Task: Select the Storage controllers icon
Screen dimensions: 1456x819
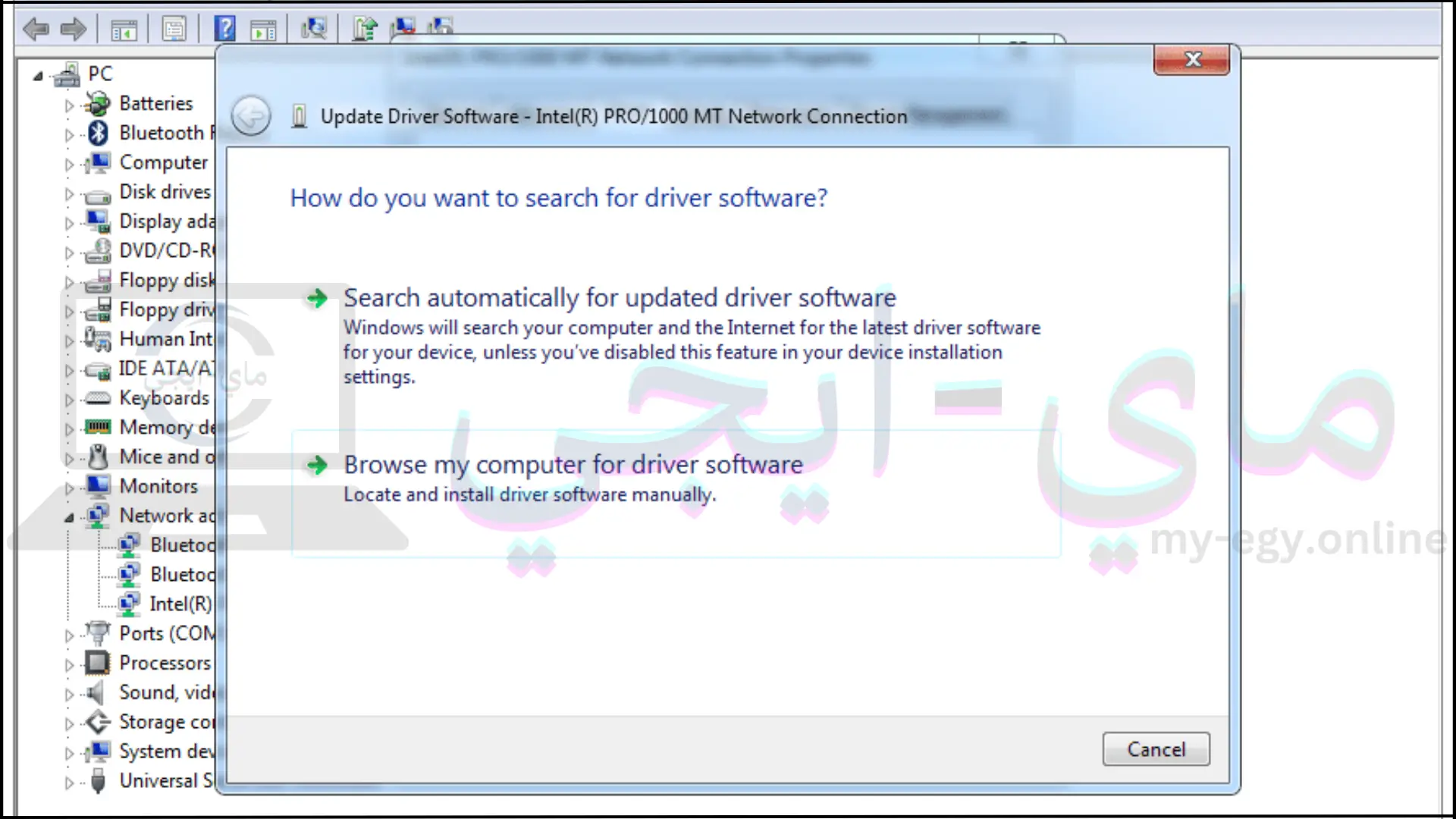Action: [x=98, y=722]
